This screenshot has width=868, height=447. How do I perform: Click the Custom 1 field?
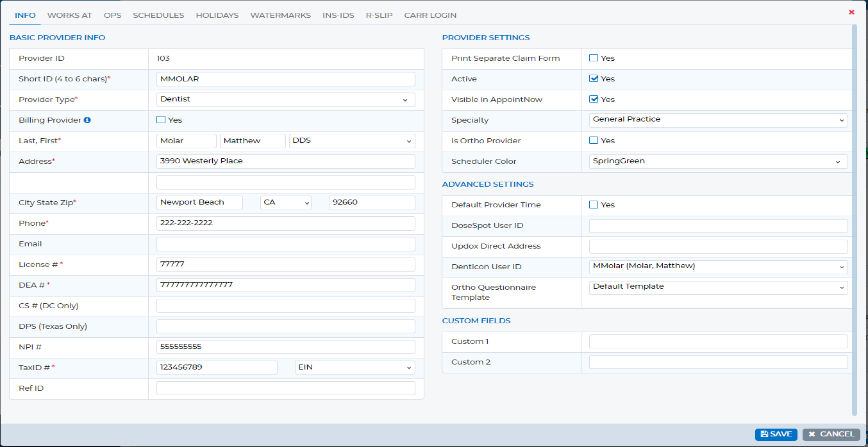(718, 341)
